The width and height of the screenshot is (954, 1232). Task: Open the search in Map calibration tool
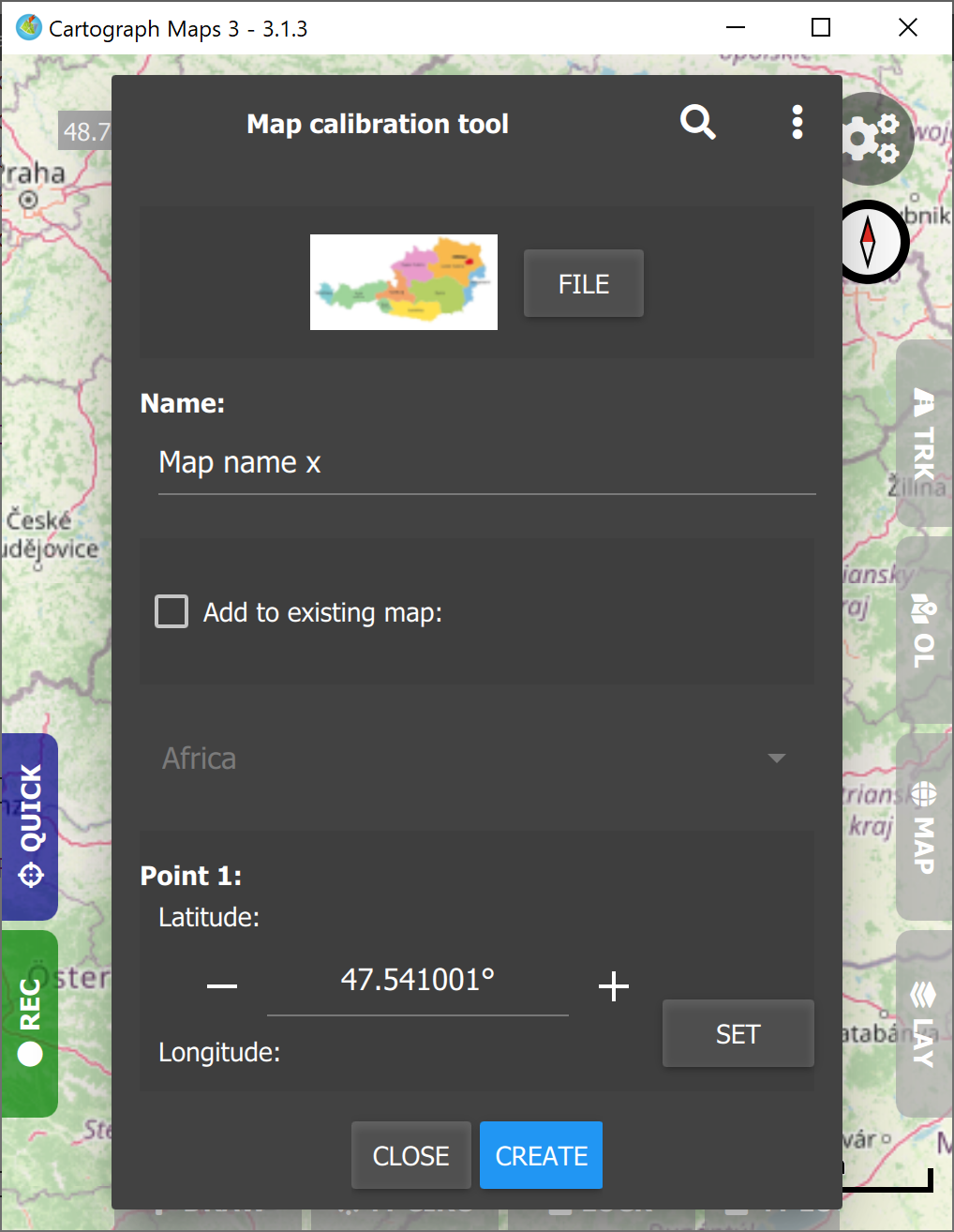tap(697, 123)
